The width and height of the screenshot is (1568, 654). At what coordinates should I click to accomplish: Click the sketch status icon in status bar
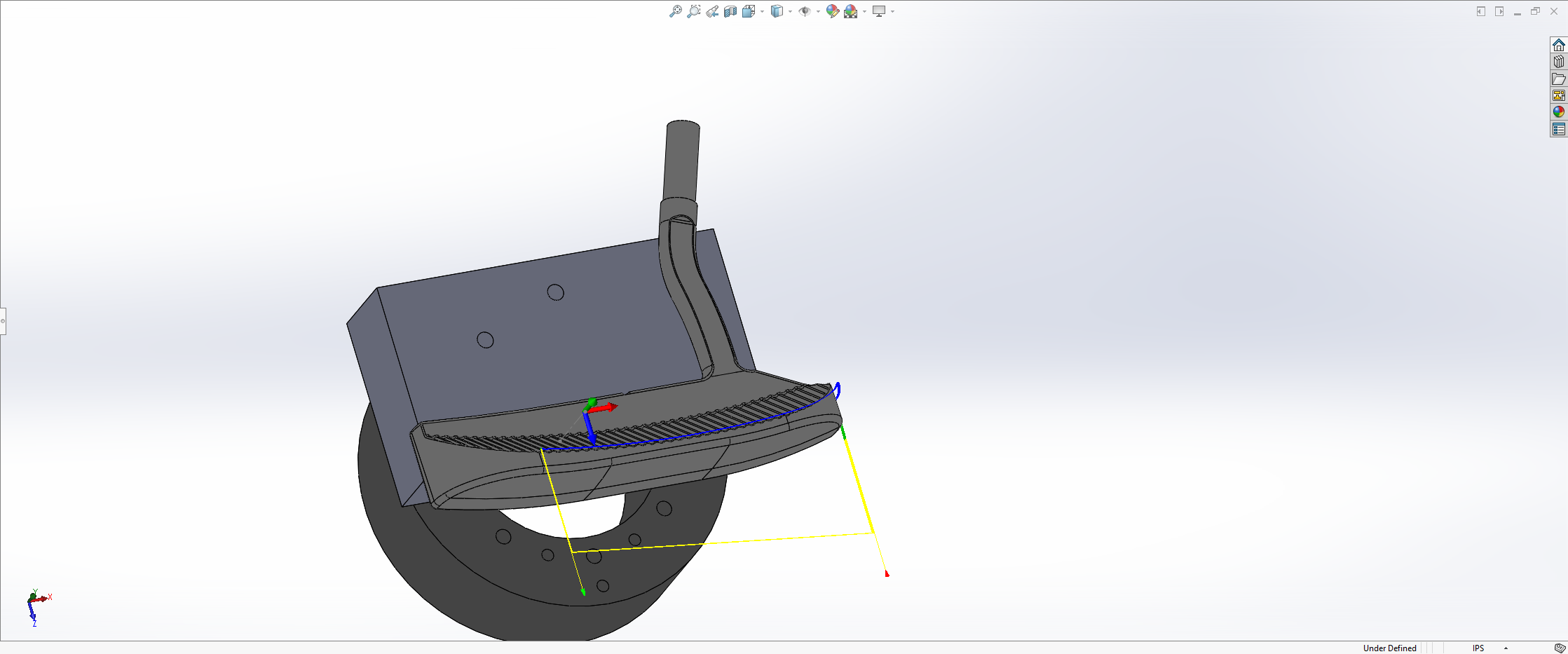1560,648
